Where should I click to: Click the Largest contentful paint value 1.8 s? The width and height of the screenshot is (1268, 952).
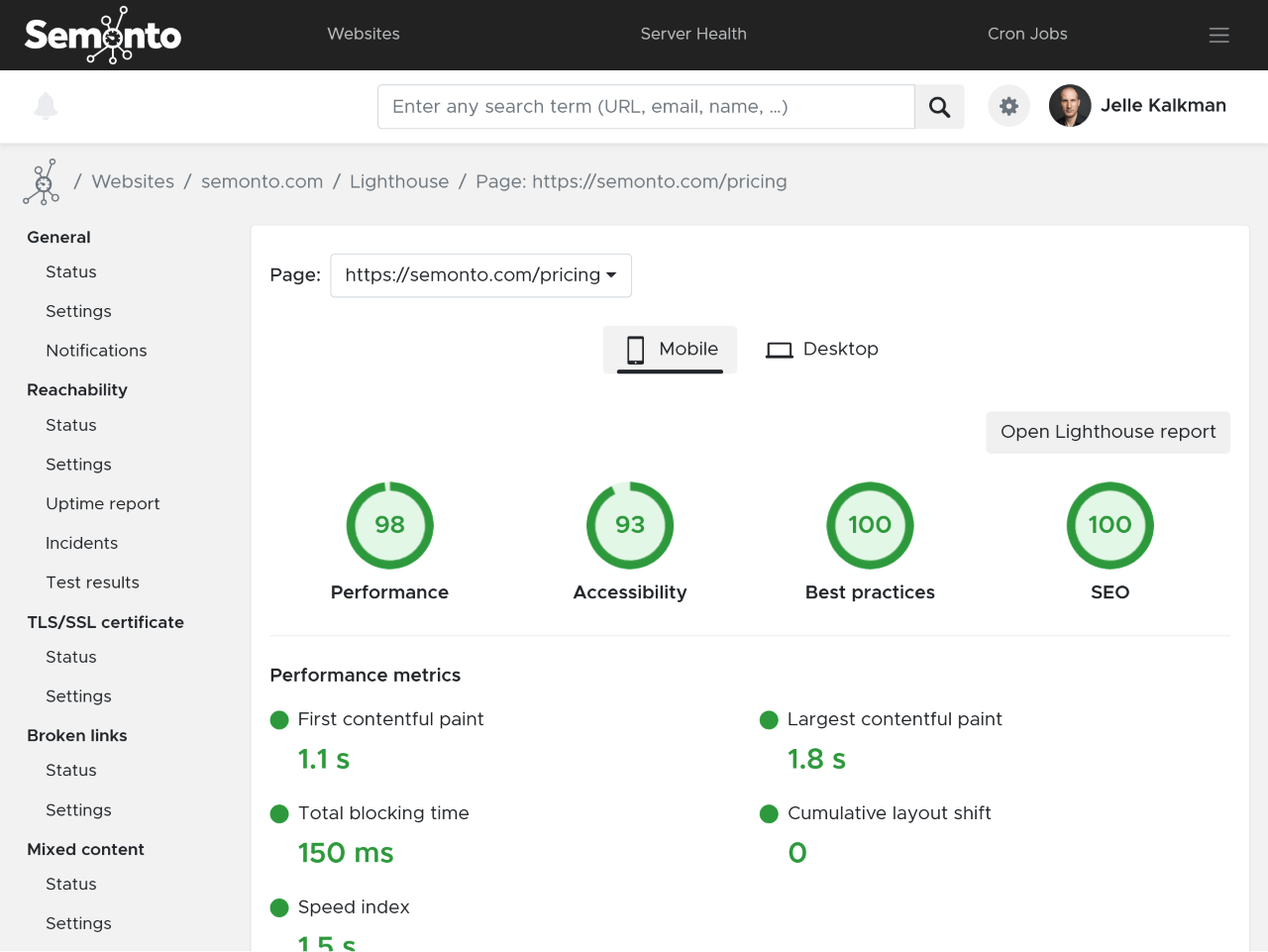[x=816, y=760]
